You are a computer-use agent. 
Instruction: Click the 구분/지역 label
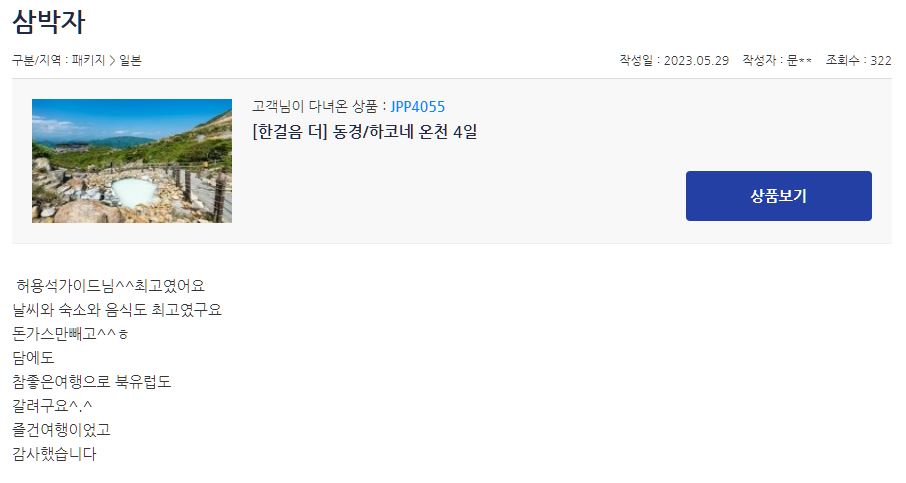[36, 60]
